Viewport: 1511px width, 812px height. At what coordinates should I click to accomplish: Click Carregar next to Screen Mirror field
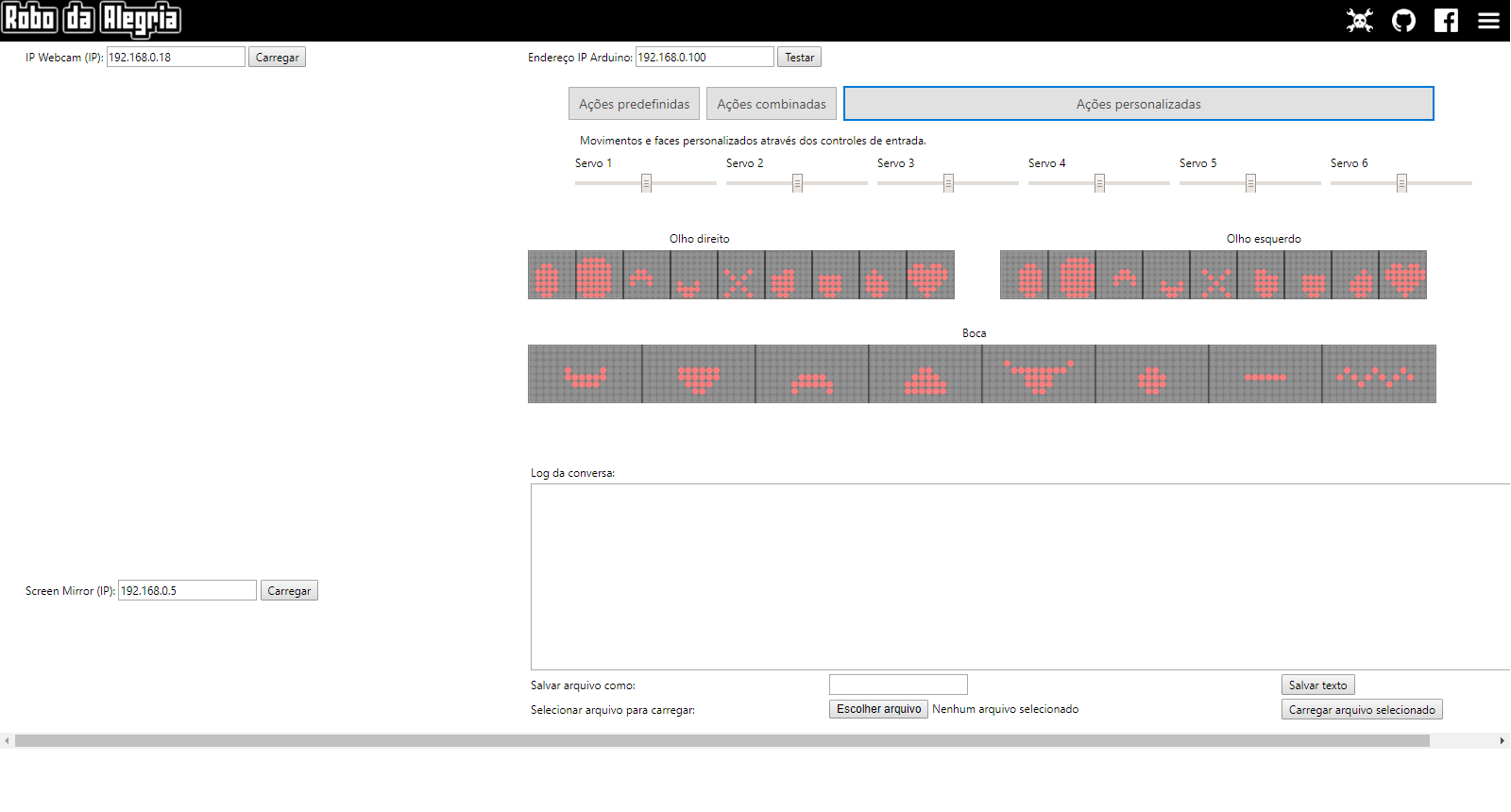point(289,590)
